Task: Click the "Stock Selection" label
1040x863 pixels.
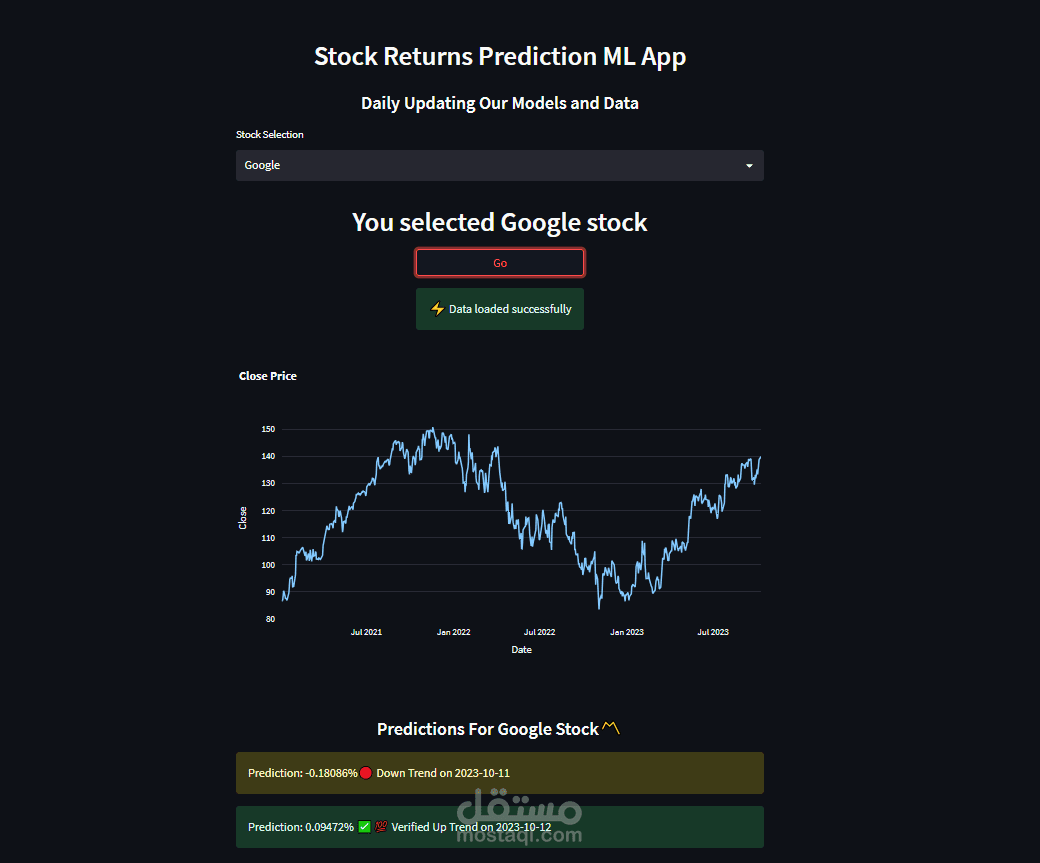Action: tap(270, 135)
